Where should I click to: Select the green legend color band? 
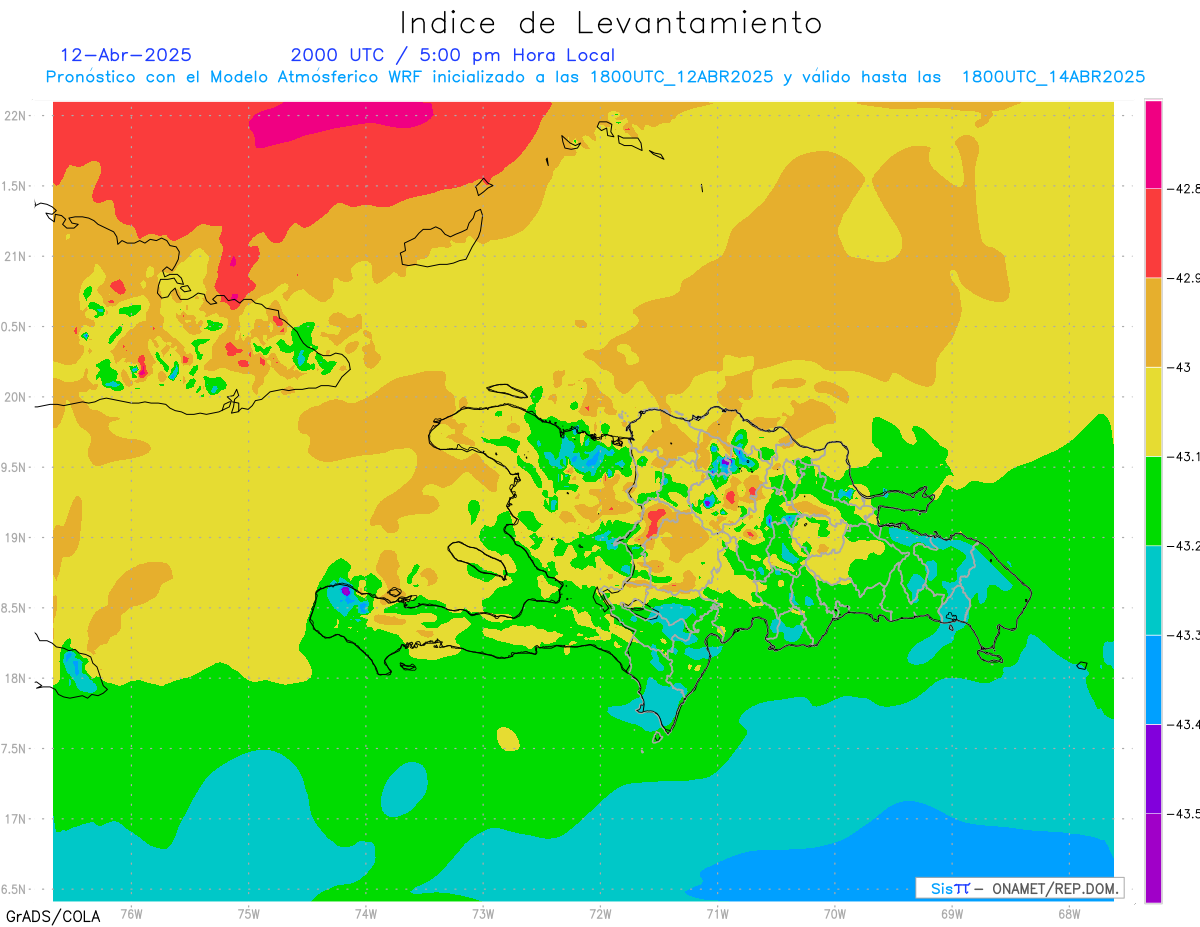1153,500
